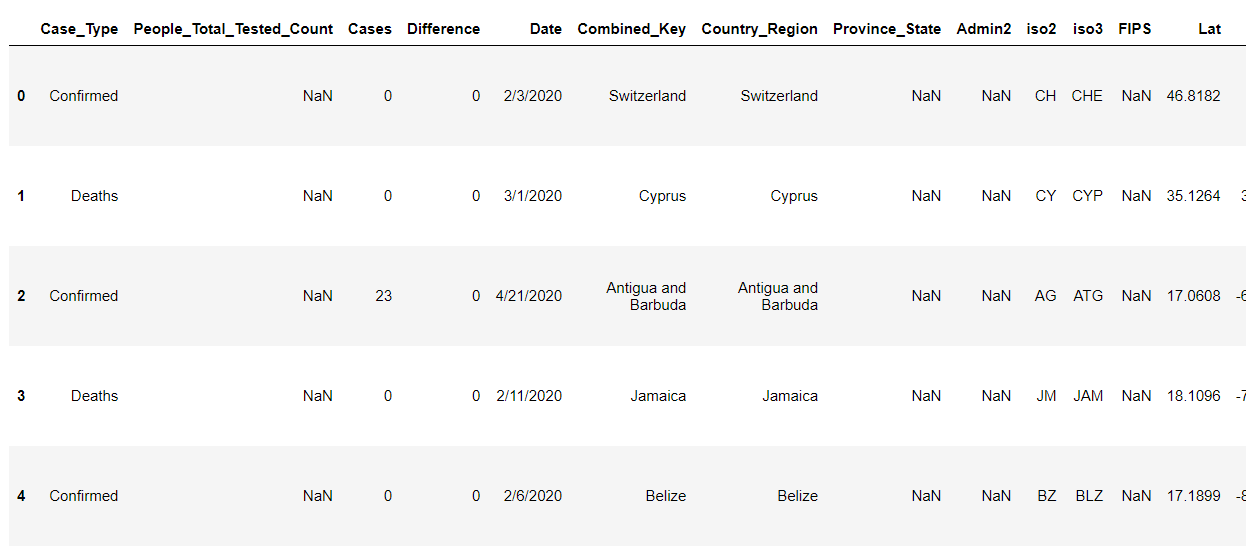Click the Admin2 column header
1253x546 pixels.
point(984,29)
